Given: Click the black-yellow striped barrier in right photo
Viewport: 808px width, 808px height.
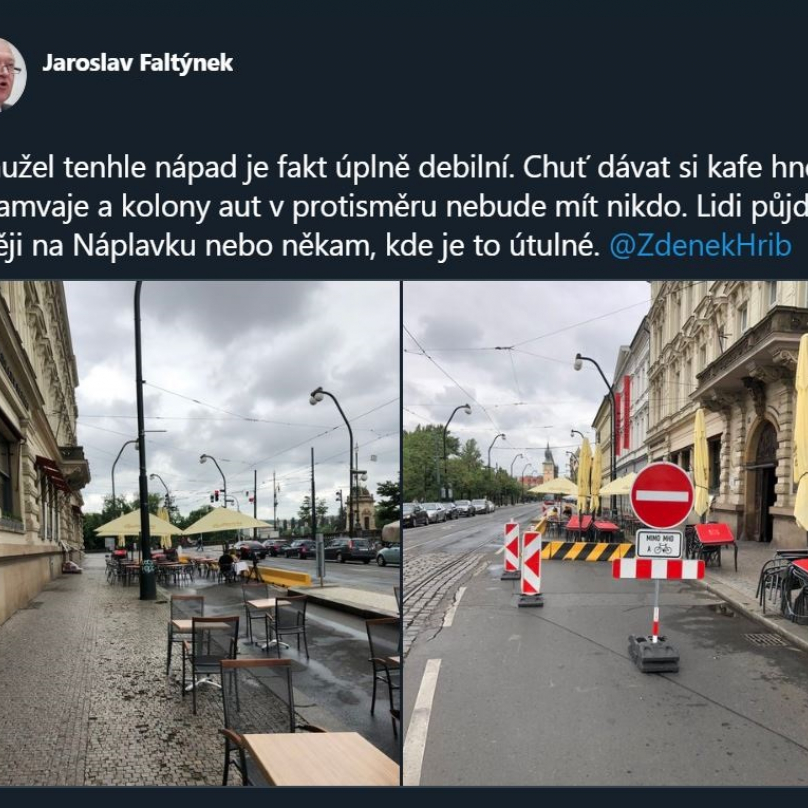Looking at the screenshot, I should tap(587, 551).
